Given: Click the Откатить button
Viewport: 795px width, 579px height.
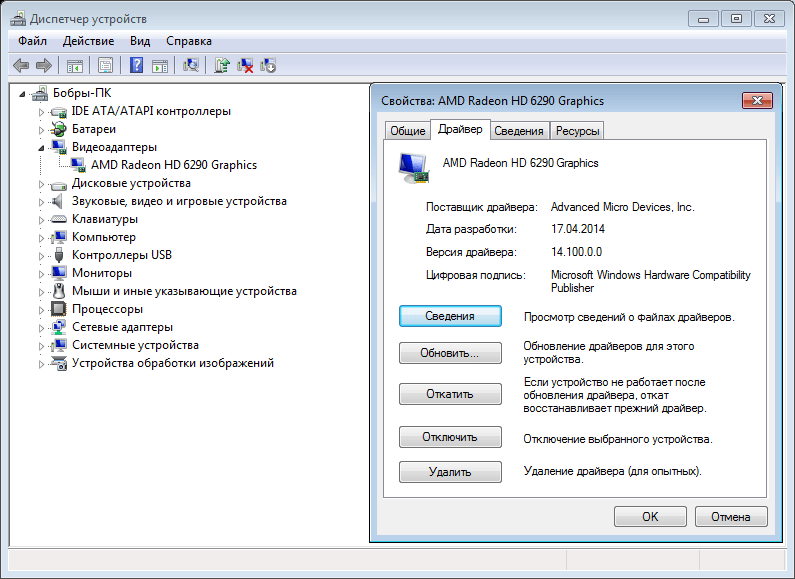Looking at the screenshot, I should point(449,394).
